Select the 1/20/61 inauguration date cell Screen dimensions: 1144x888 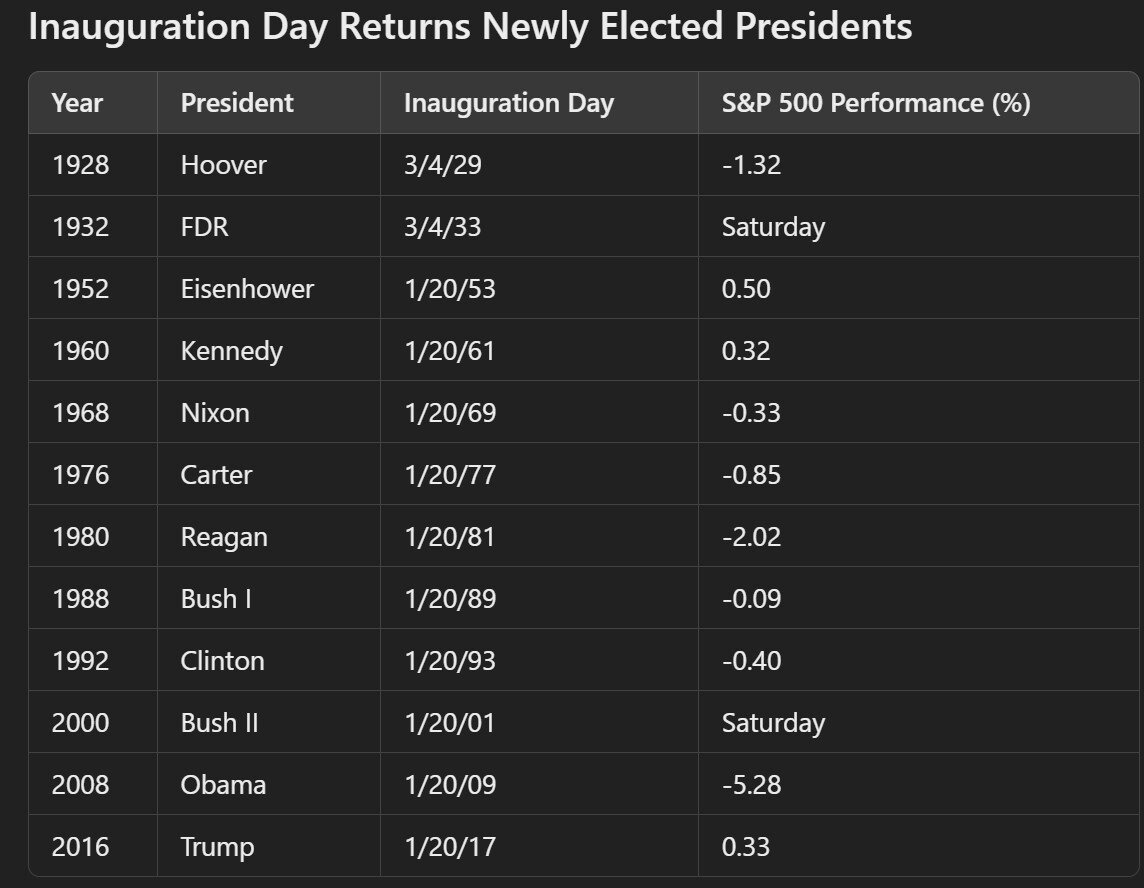[449, 351]
